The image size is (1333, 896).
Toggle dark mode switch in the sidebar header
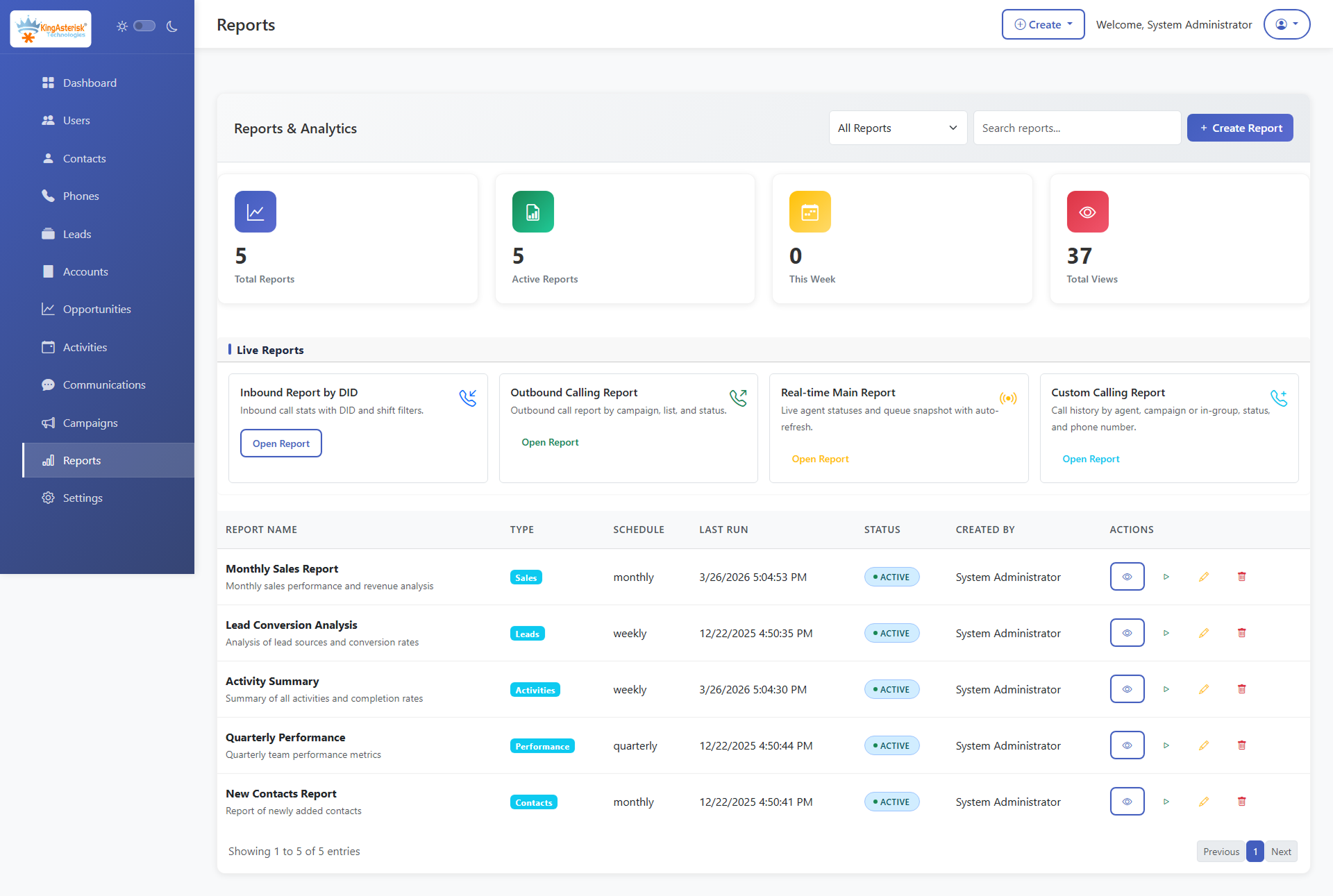coord(144,26)
